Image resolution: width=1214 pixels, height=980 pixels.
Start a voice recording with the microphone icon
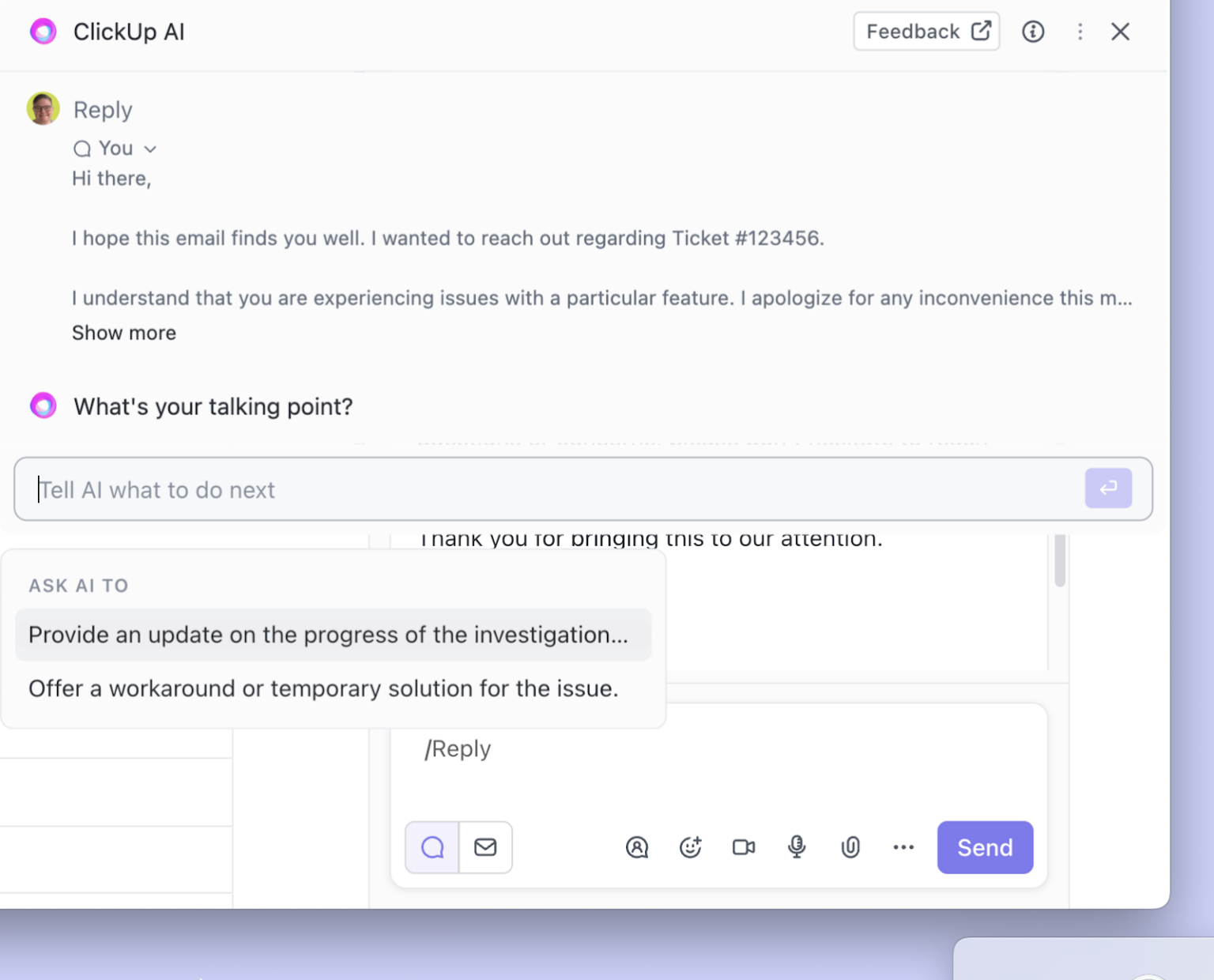point(797,847)
